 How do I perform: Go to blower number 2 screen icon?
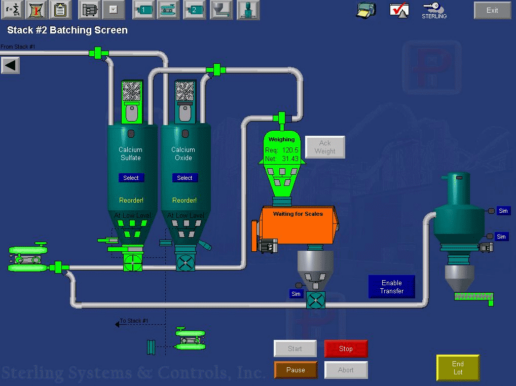(195, 10)
